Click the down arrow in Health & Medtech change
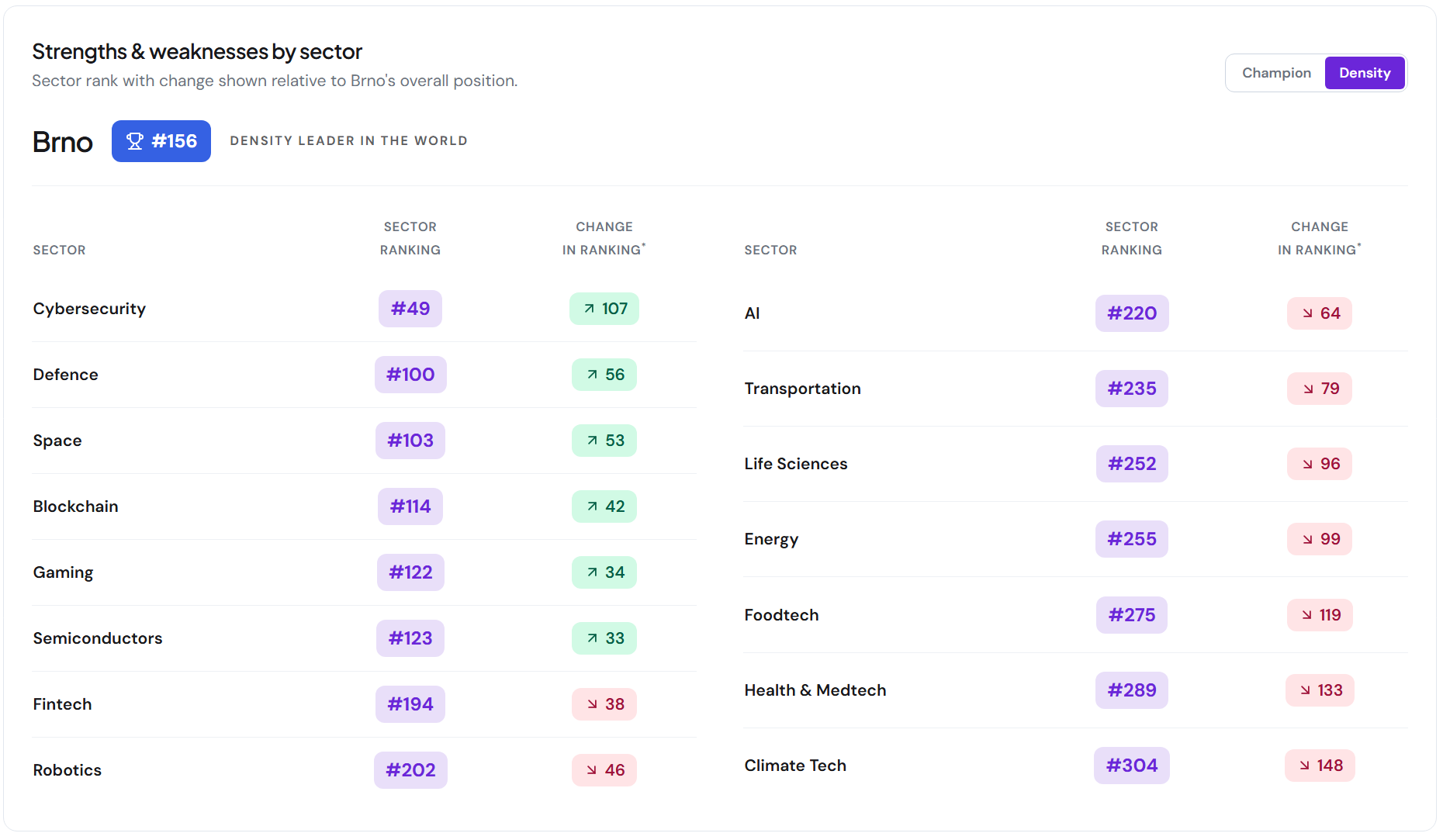This screenshot has height=840, width=1443. (1306, 690)
